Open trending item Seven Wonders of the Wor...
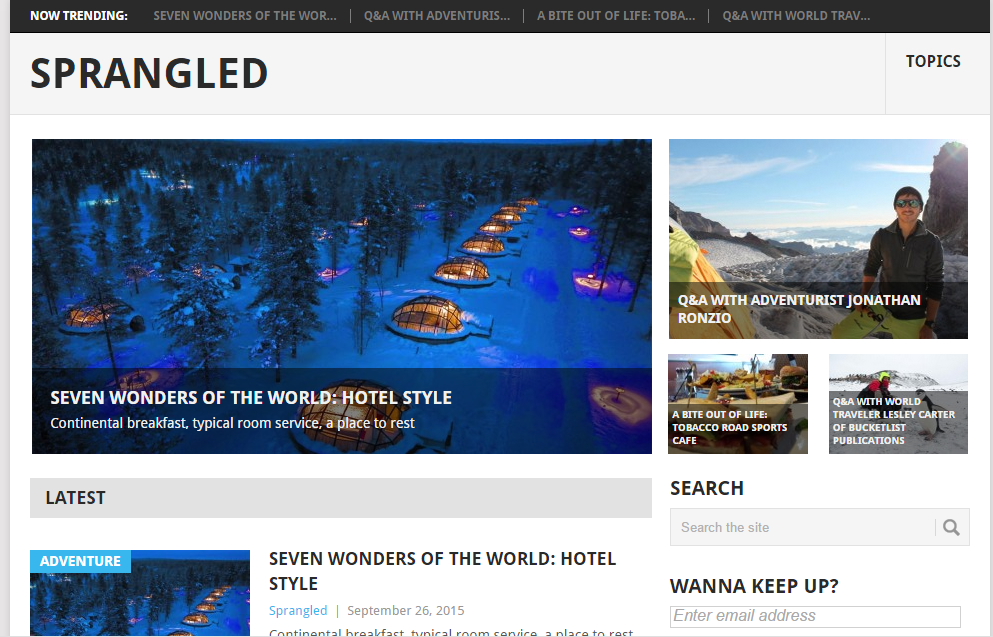This screenshot has width=993, height=637. click(245, 16)
